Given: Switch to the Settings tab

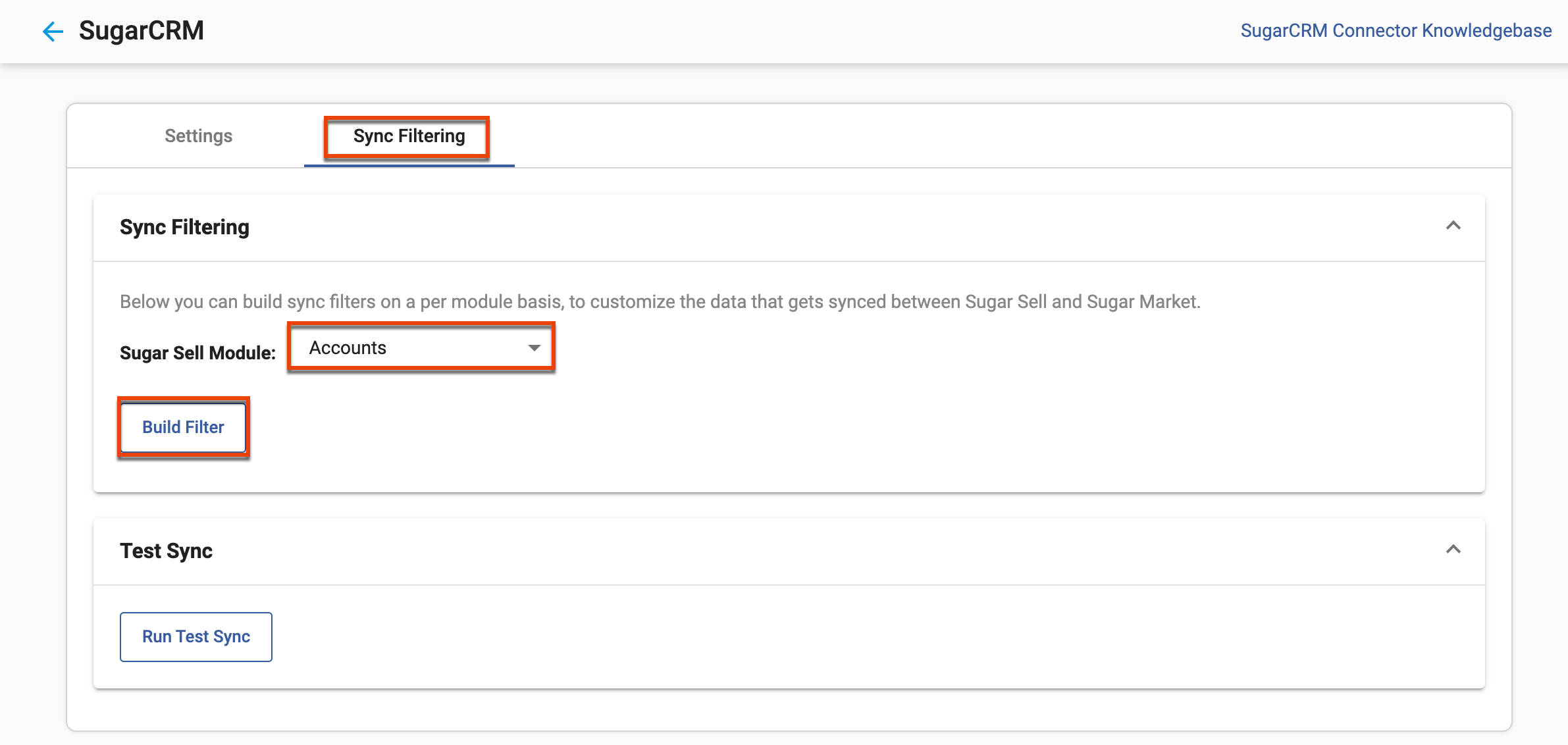Looking at the screenshot, I should (x=197, y=136).
